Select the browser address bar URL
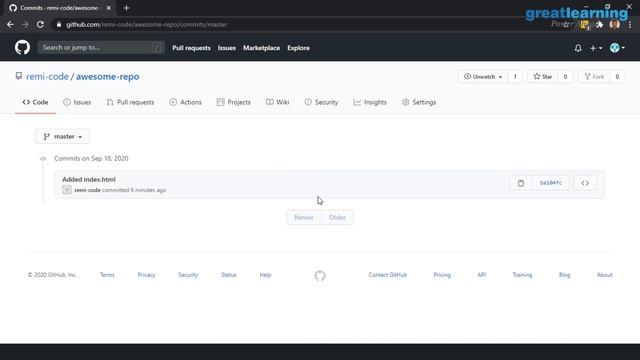The image size is (640, 360). coord(147,24)
